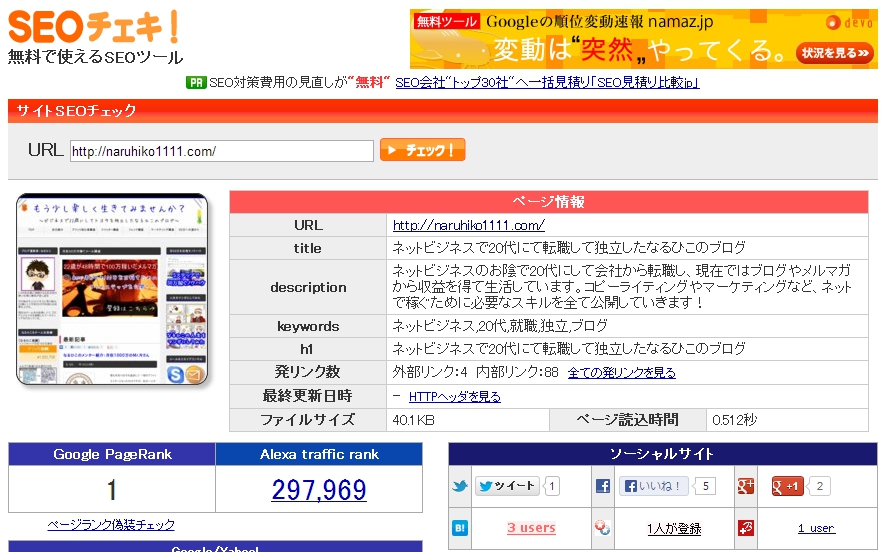The height and width of the screenshot is (552, 884).
Task: Open HTTPヘッダを見る link
Action: click(x=454, y=396)
